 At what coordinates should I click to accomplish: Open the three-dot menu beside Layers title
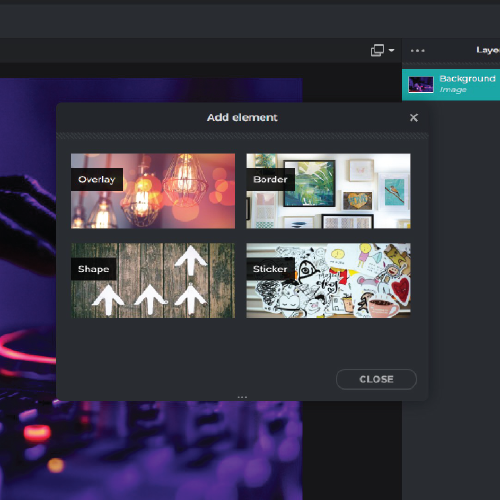(x=418, y=51)
